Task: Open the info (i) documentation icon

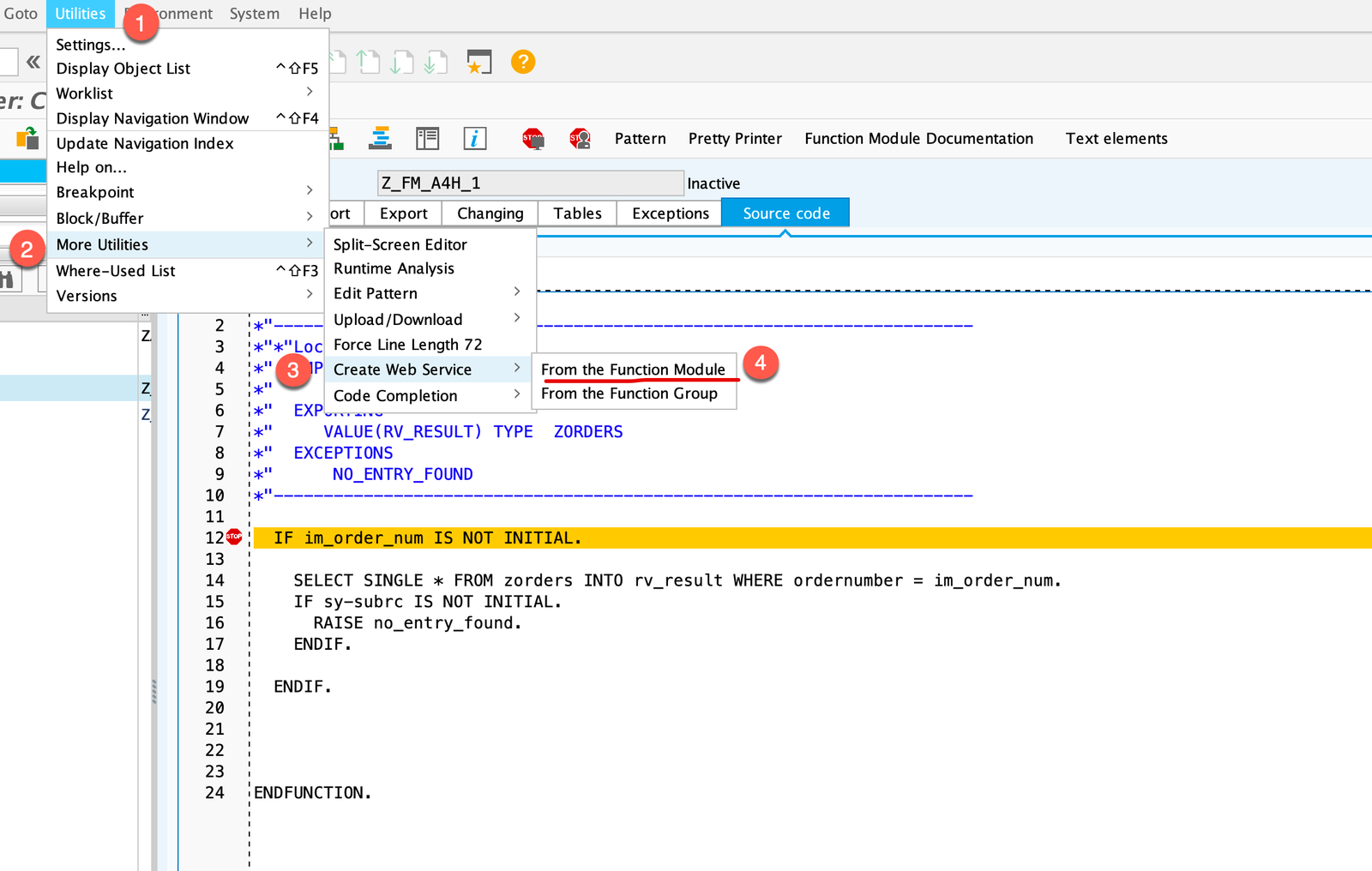Action: coord(474,138)
